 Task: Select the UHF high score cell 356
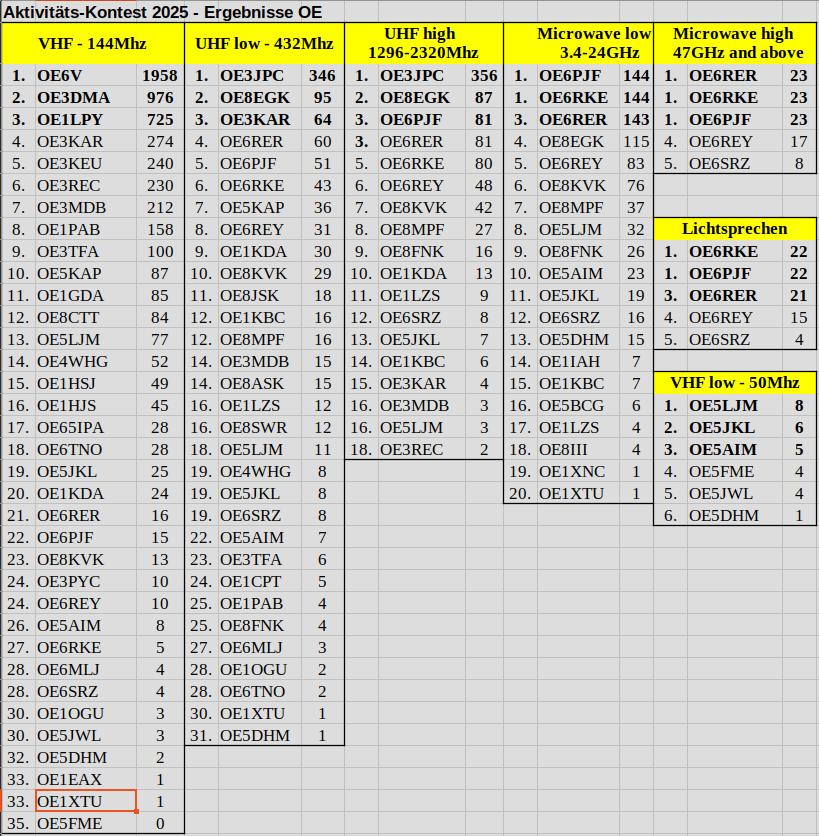click(483, 76)
